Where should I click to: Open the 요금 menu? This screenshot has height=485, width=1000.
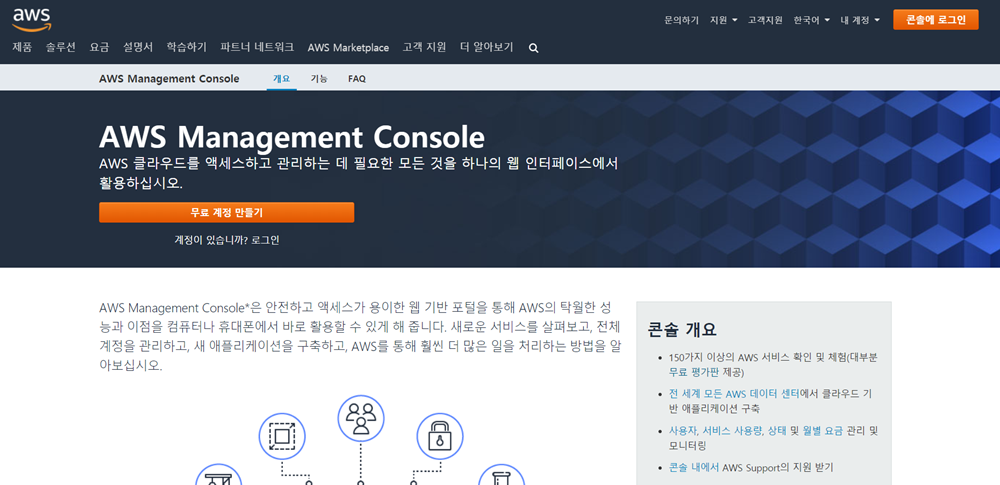point(99,47)
